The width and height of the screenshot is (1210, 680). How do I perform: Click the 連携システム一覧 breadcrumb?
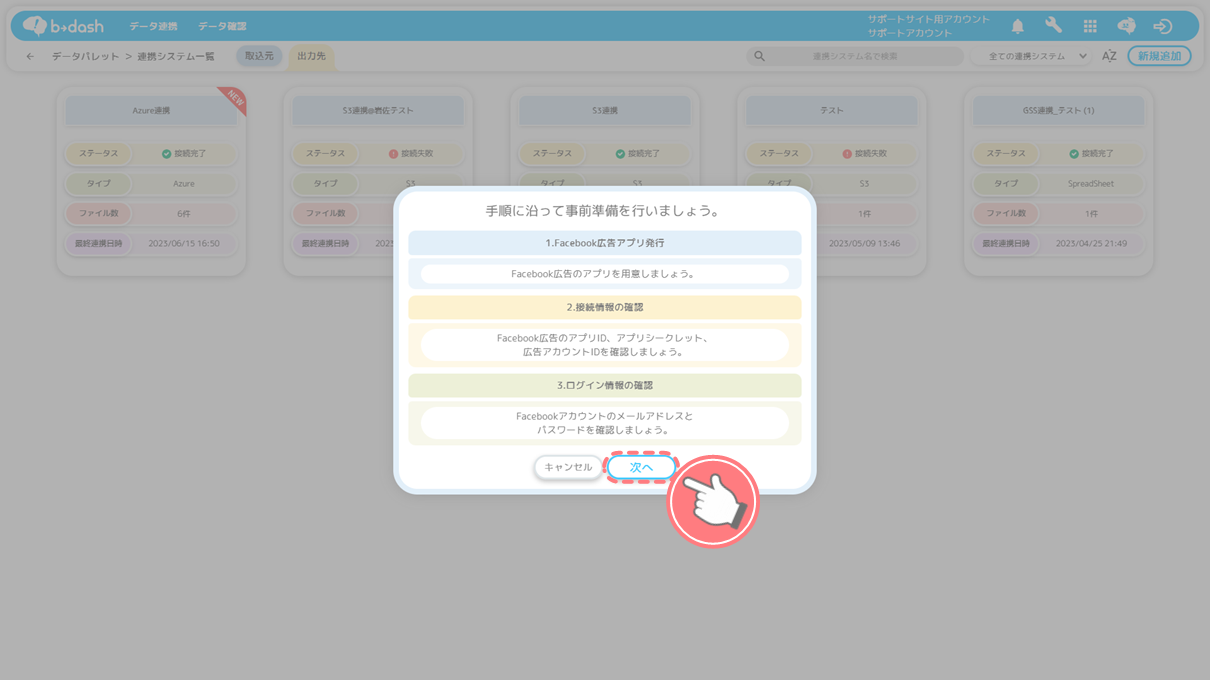(176, 56)
